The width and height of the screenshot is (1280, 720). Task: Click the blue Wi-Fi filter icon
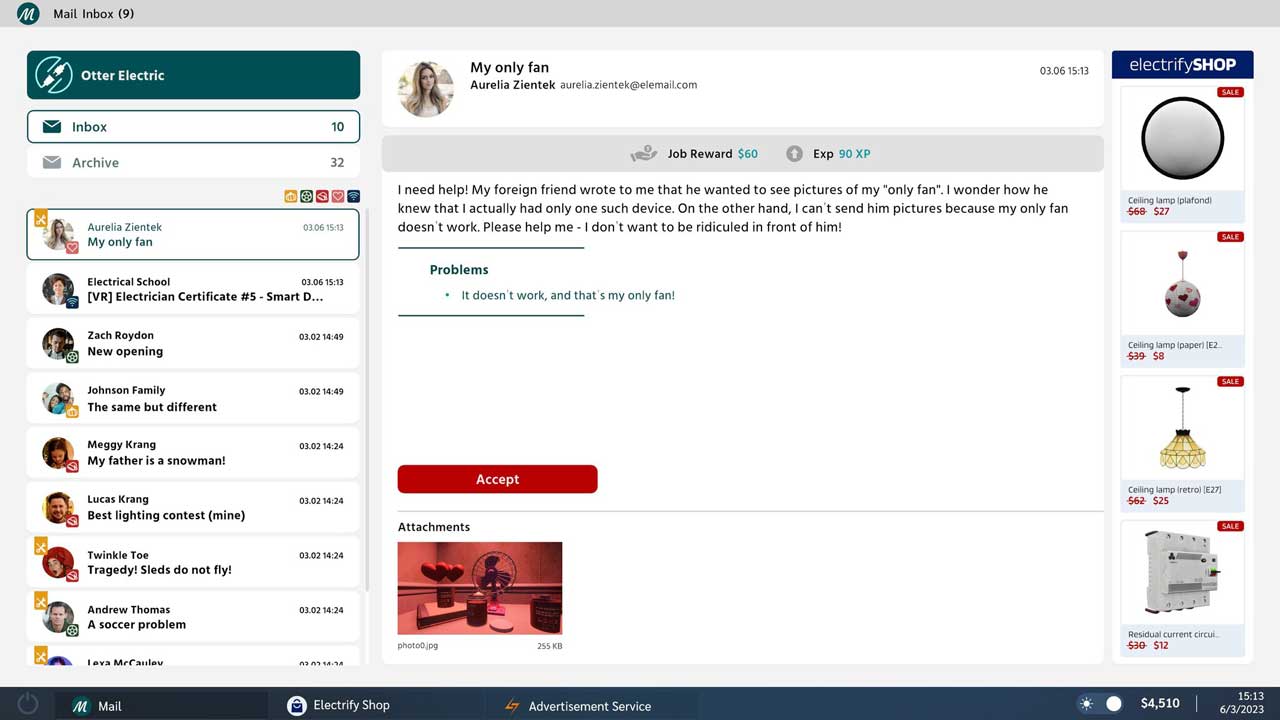353,197
